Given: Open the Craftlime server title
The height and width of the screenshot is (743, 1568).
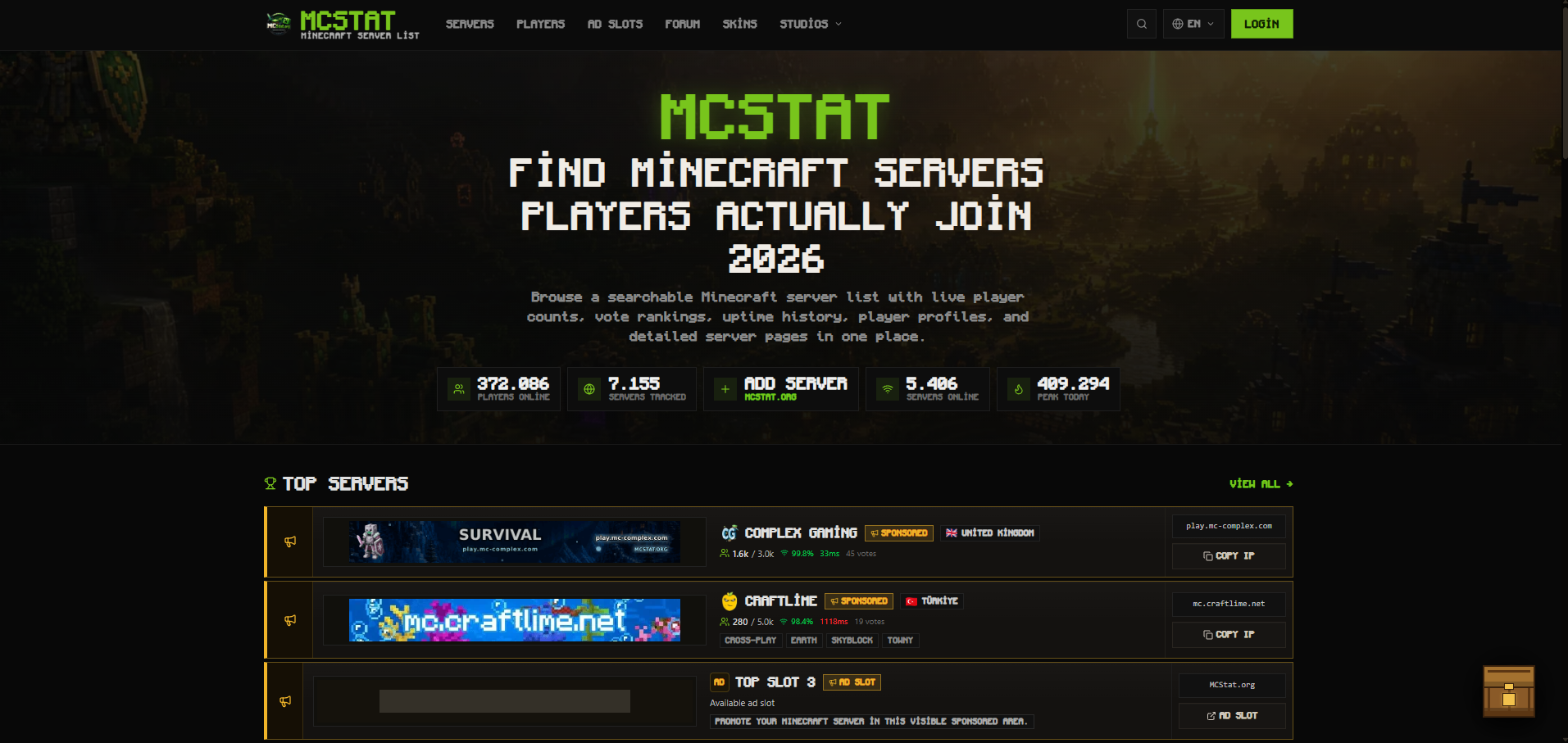Looking at the screenshot, I should (781, 601).
